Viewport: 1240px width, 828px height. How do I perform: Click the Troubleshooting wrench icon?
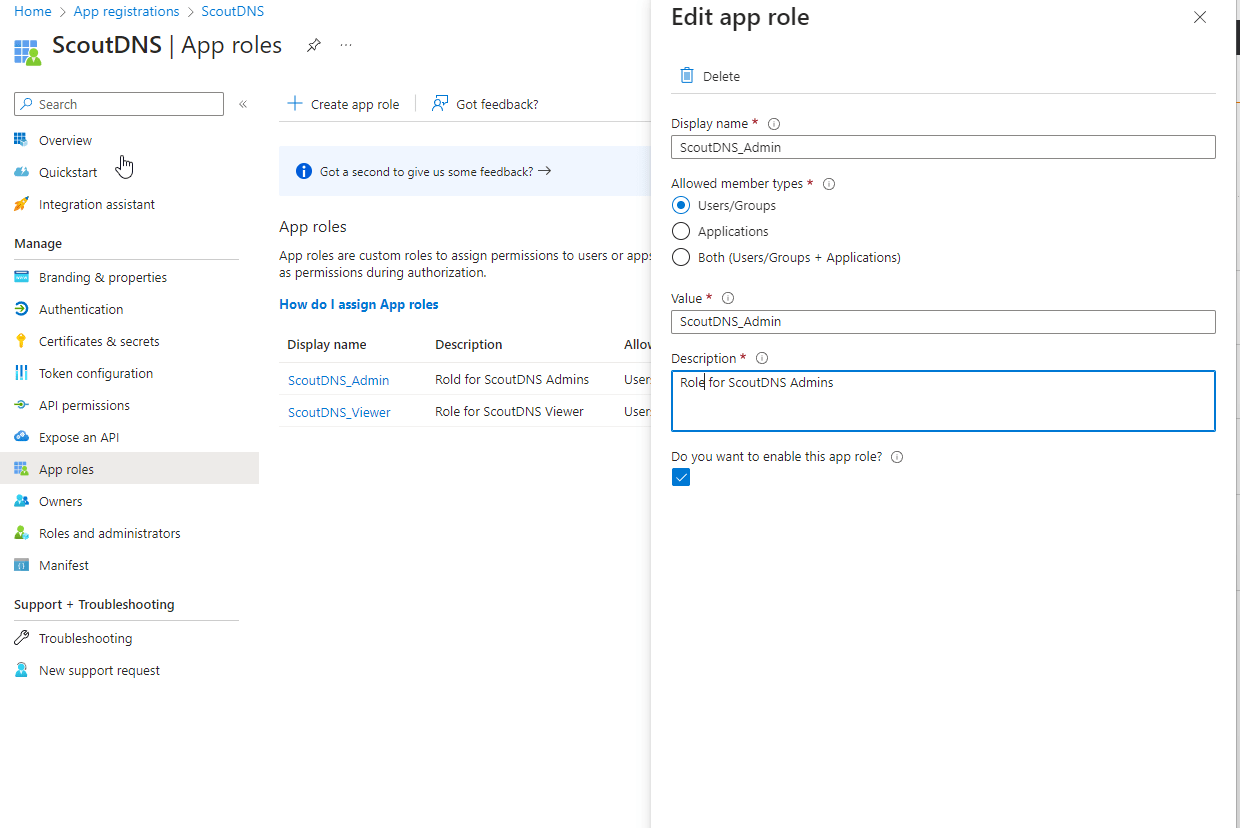click(21, 638)
